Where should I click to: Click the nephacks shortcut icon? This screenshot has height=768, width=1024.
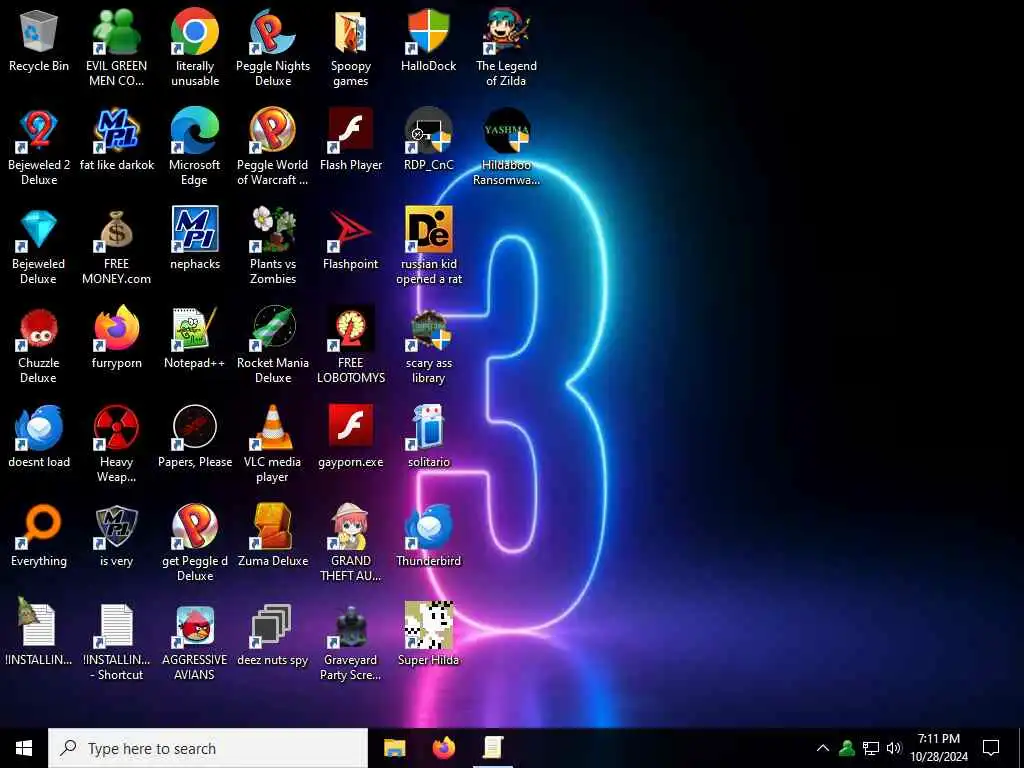pyautogui.click(x=195, y=230)
